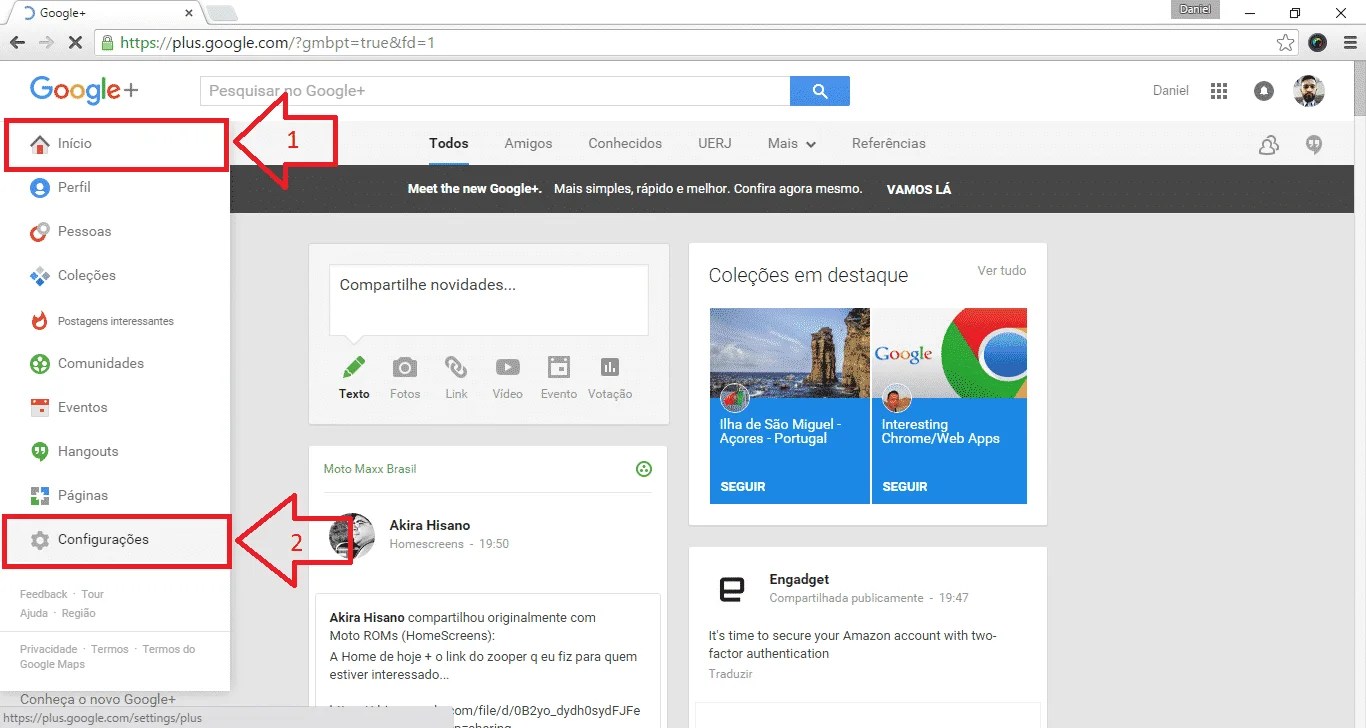The image size is (1366, 728).
Task: Expand the Mais dropdown in the stream tabs
Action: (x=792, y=144)
